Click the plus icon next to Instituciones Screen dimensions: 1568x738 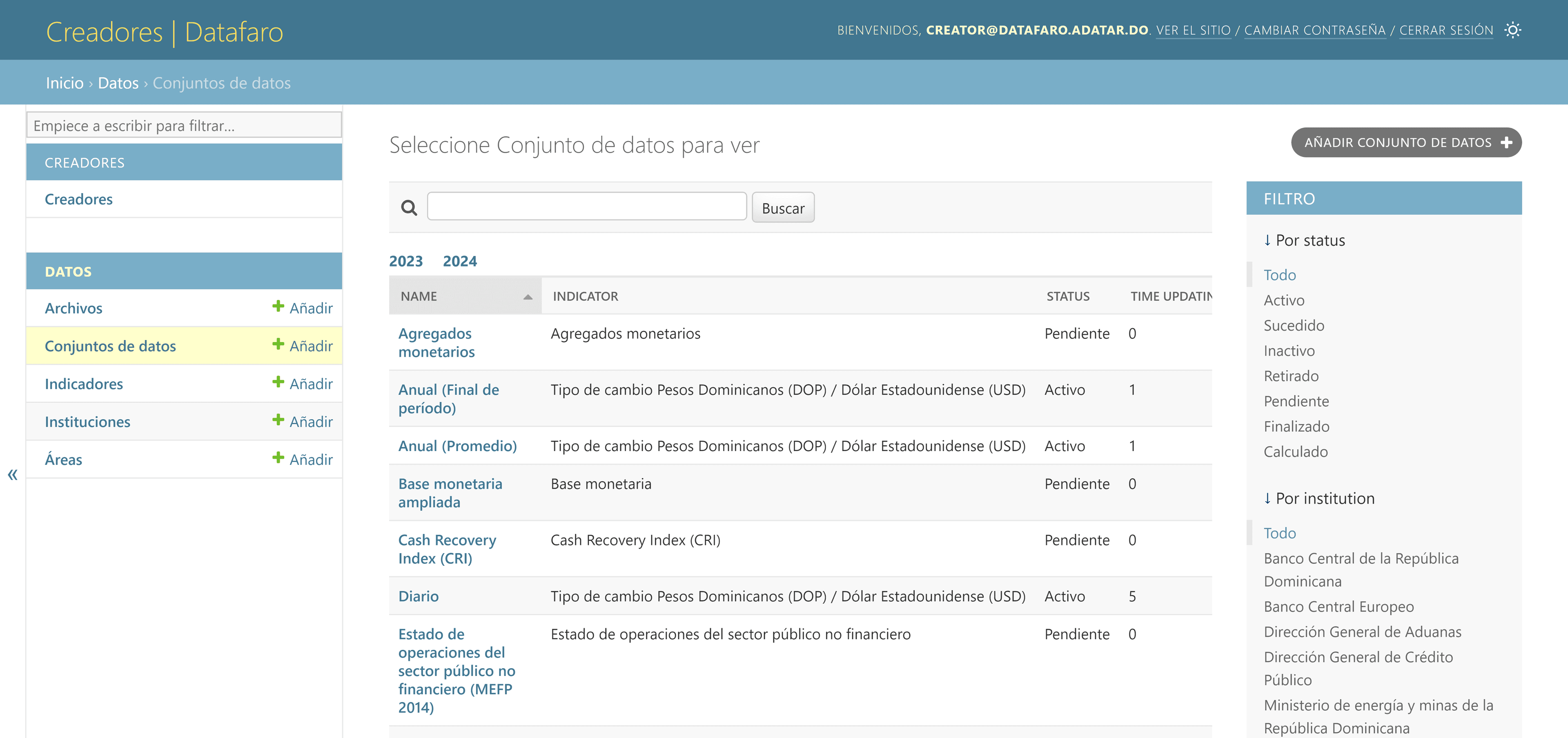point(278,420)
